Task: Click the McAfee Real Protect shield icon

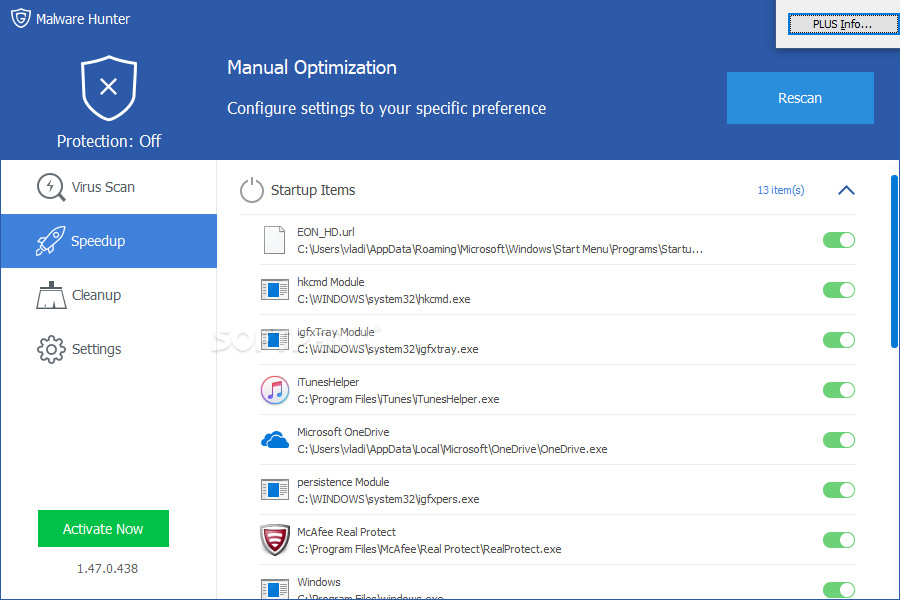Action: 274,540
